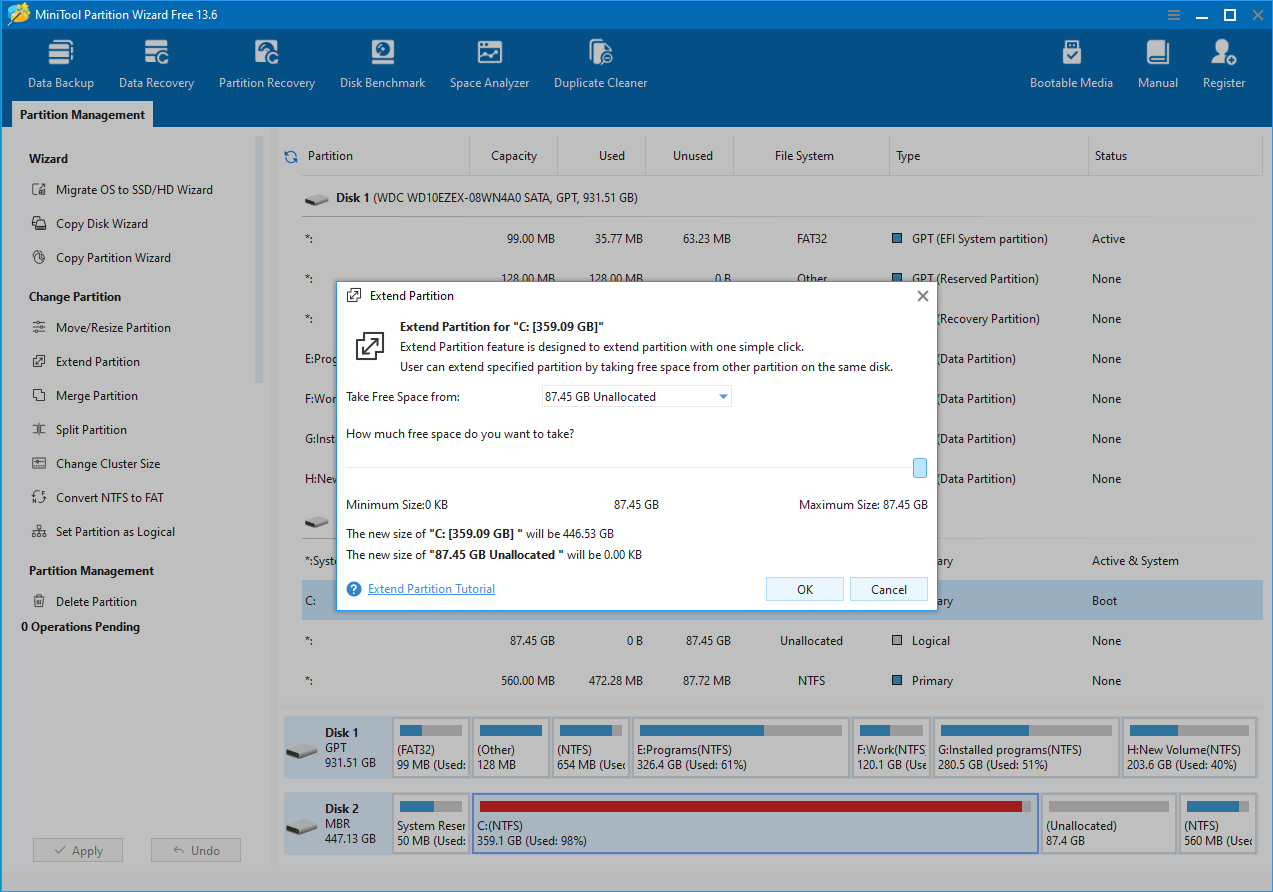
Task: Click the disabled Apply button
Action: coord(78,850)
